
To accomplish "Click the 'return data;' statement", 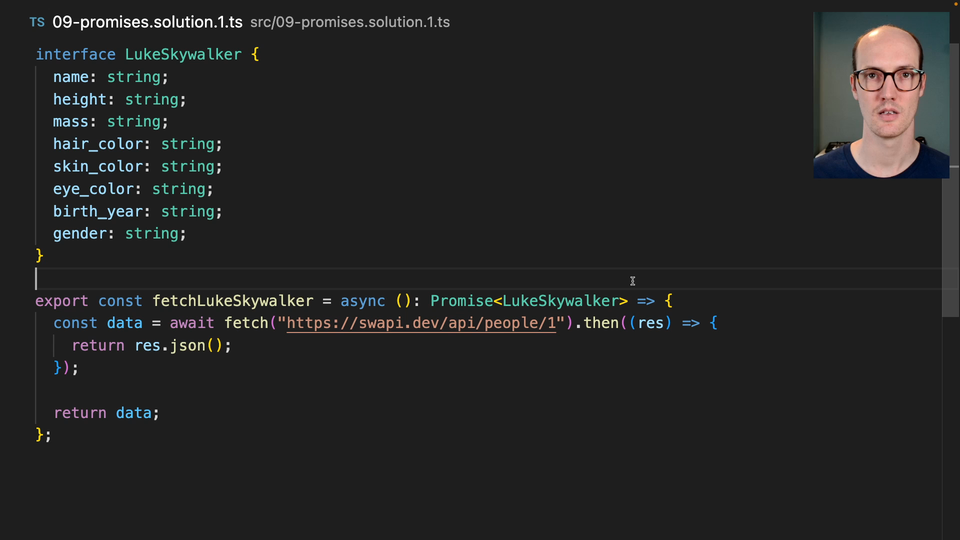I will pos(106,412).
